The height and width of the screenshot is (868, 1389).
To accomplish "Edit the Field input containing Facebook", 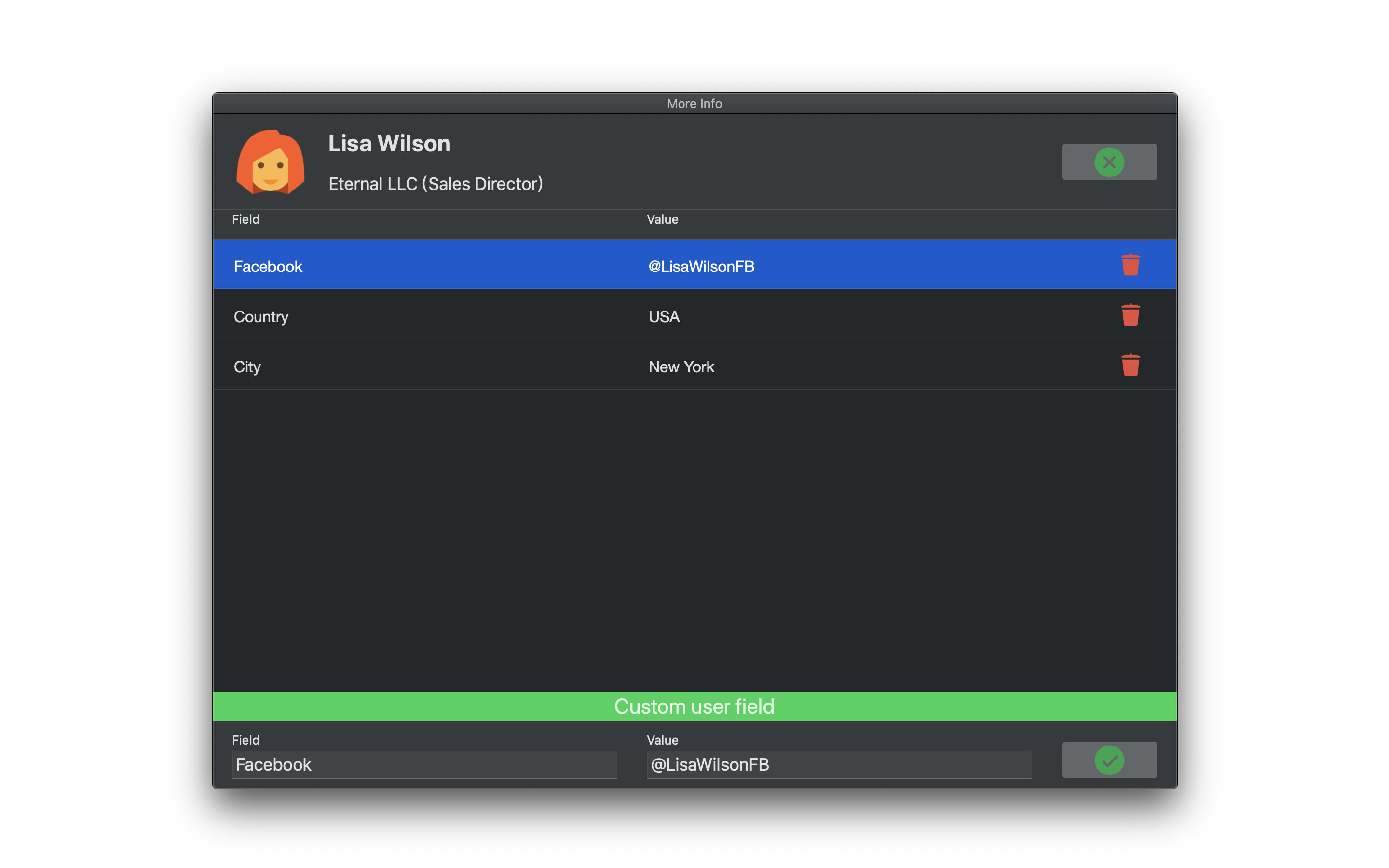I will click(x=424, y=764).
